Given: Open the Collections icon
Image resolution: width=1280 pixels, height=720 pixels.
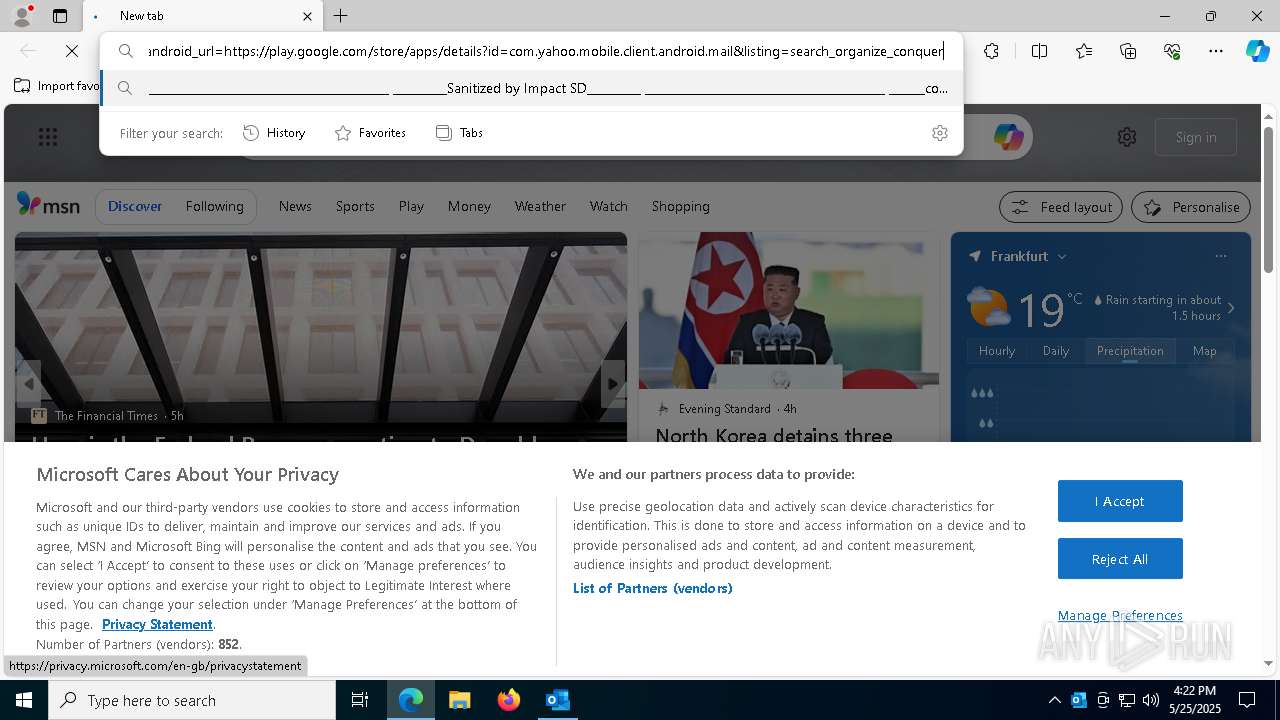Looking at the screenshot, I should (x=1128, y=51).
